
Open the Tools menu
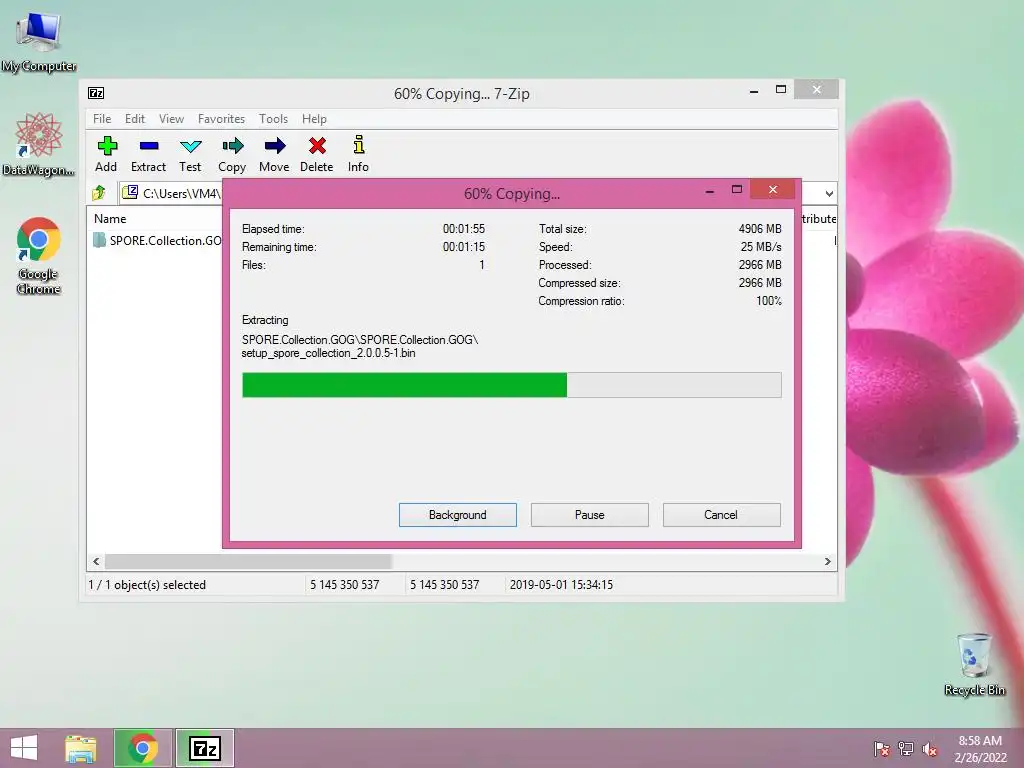click(x=273, y=119)
